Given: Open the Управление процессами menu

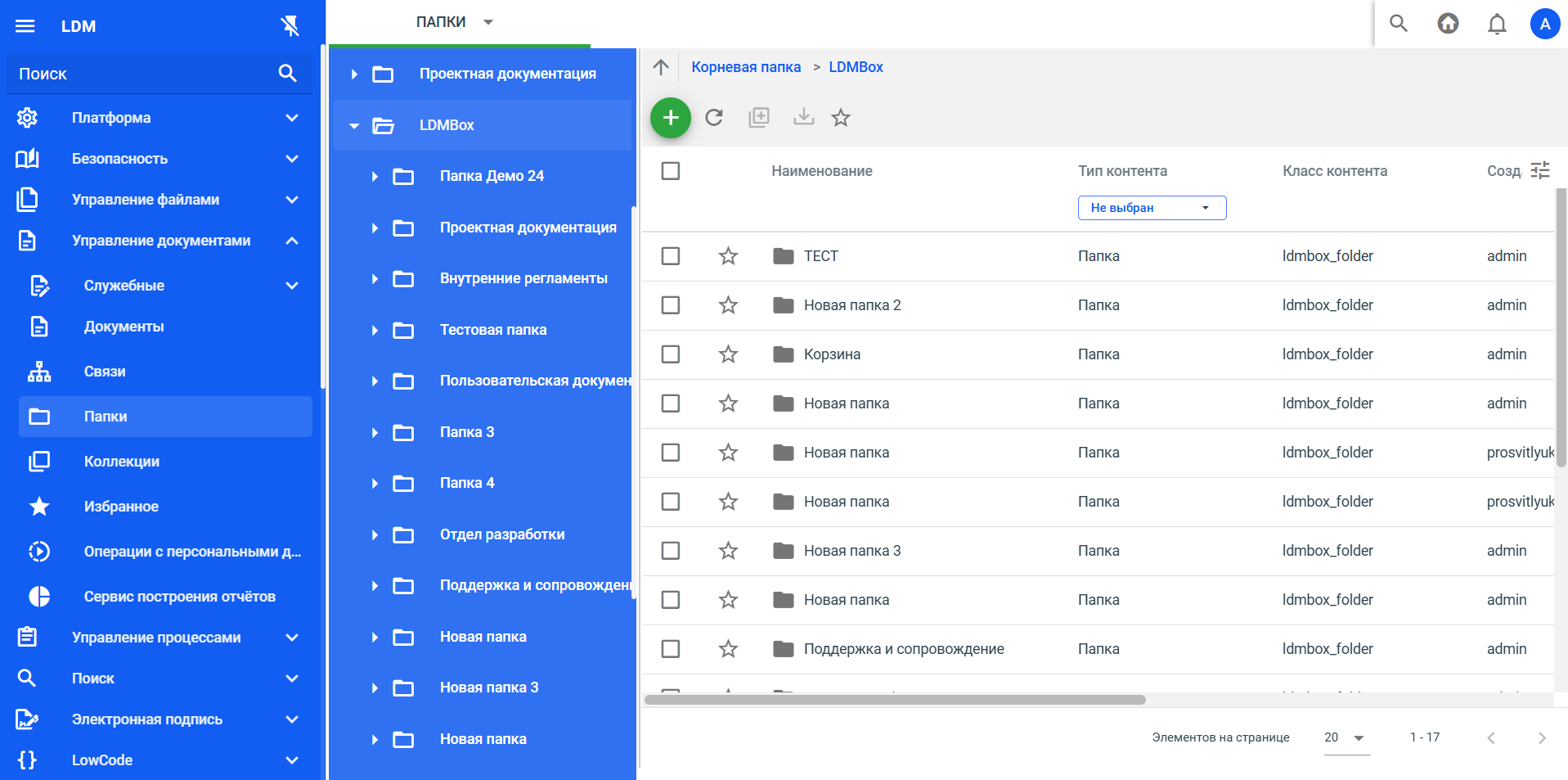Looking at the screenshot, I should click(159, 638).
